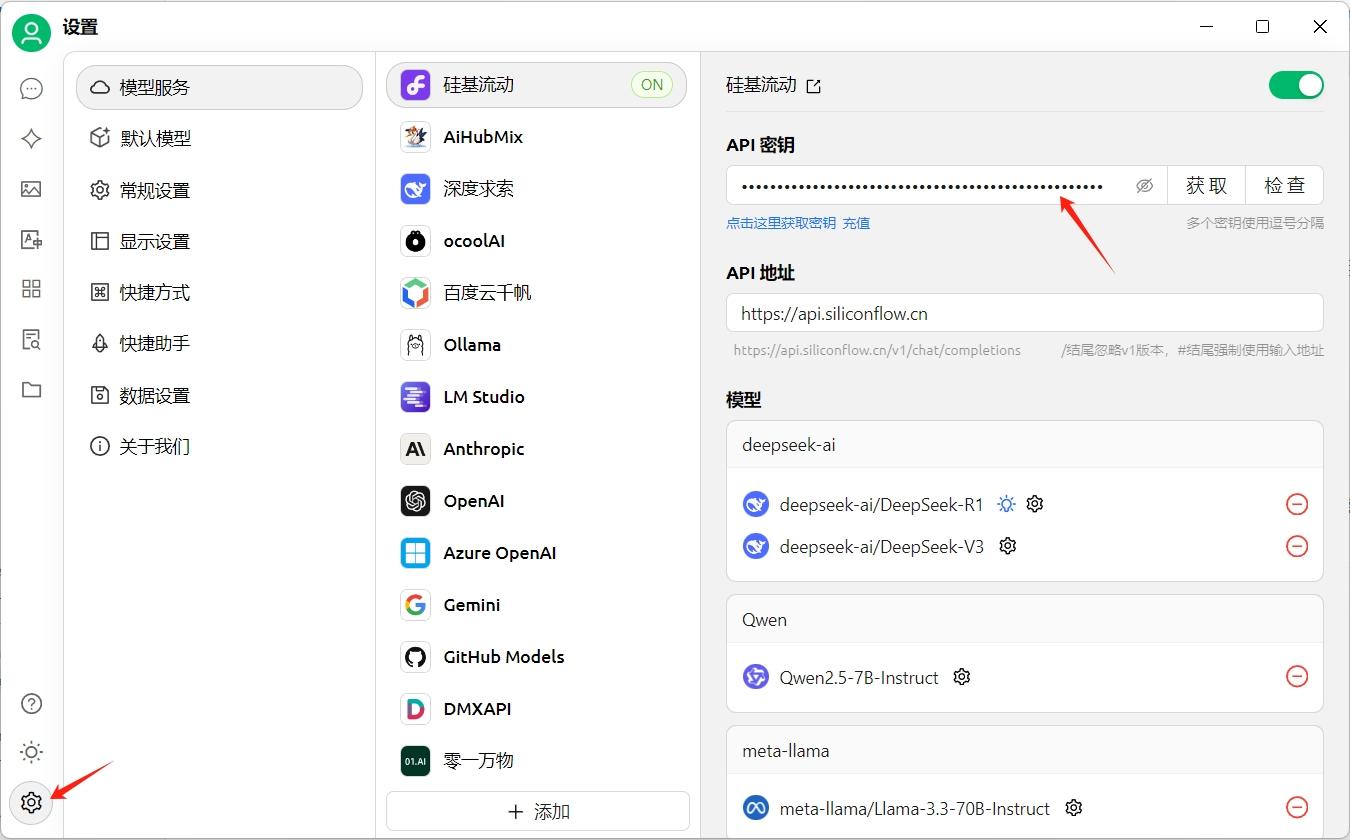Toggle the 硅基流动 provider enable switch
The image size is (1350, 840).
[1296, 85]
